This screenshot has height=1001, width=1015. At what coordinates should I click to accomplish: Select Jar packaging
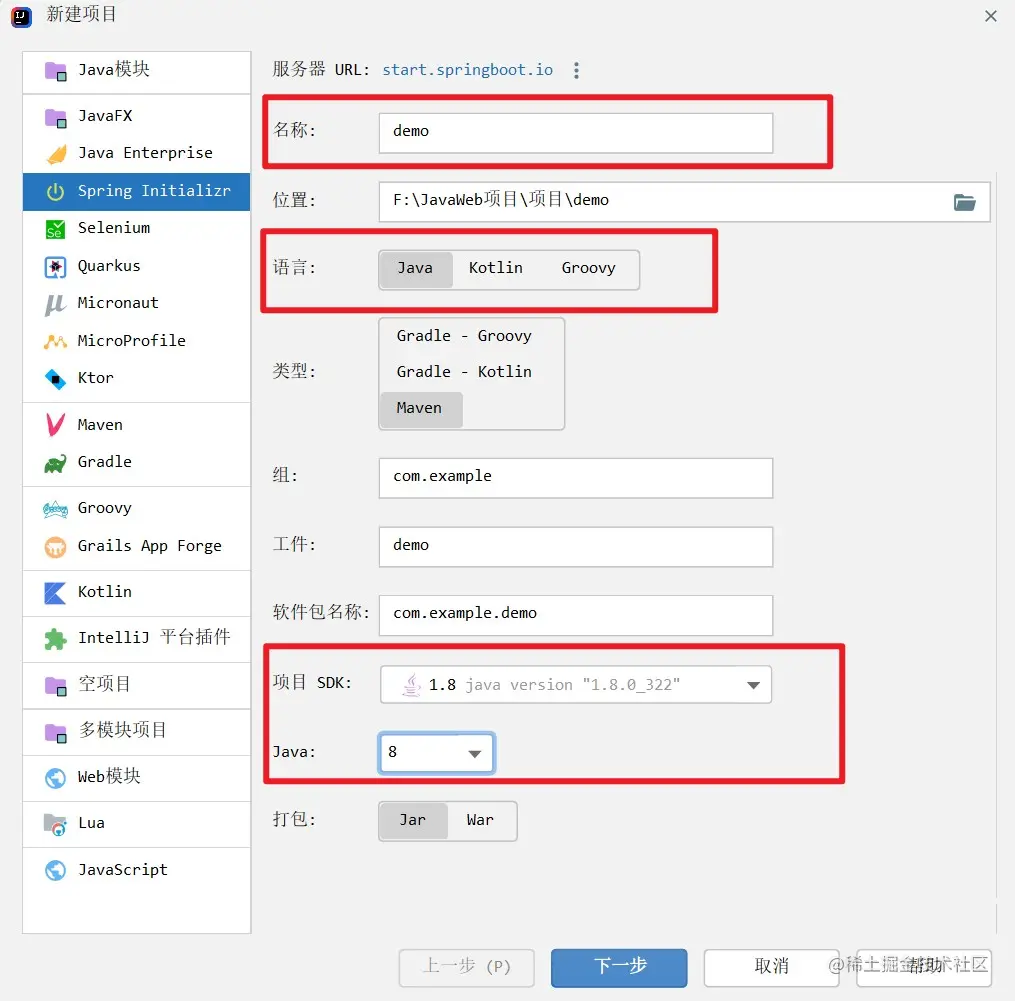413,820
